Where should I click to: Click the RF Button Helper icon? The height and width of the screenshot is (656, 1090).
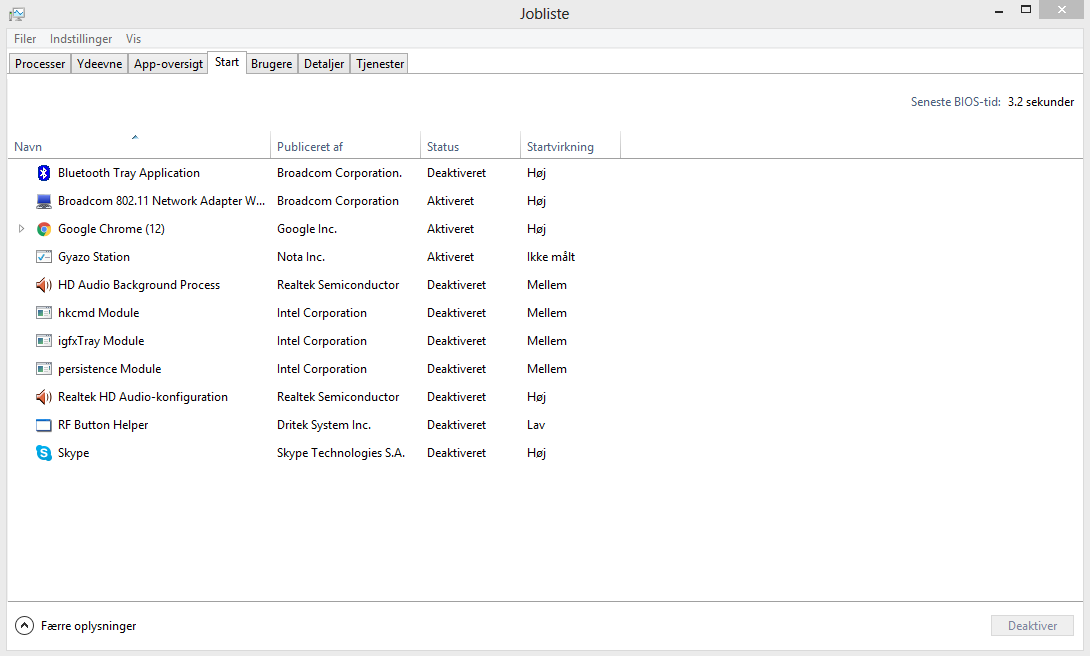44,425
